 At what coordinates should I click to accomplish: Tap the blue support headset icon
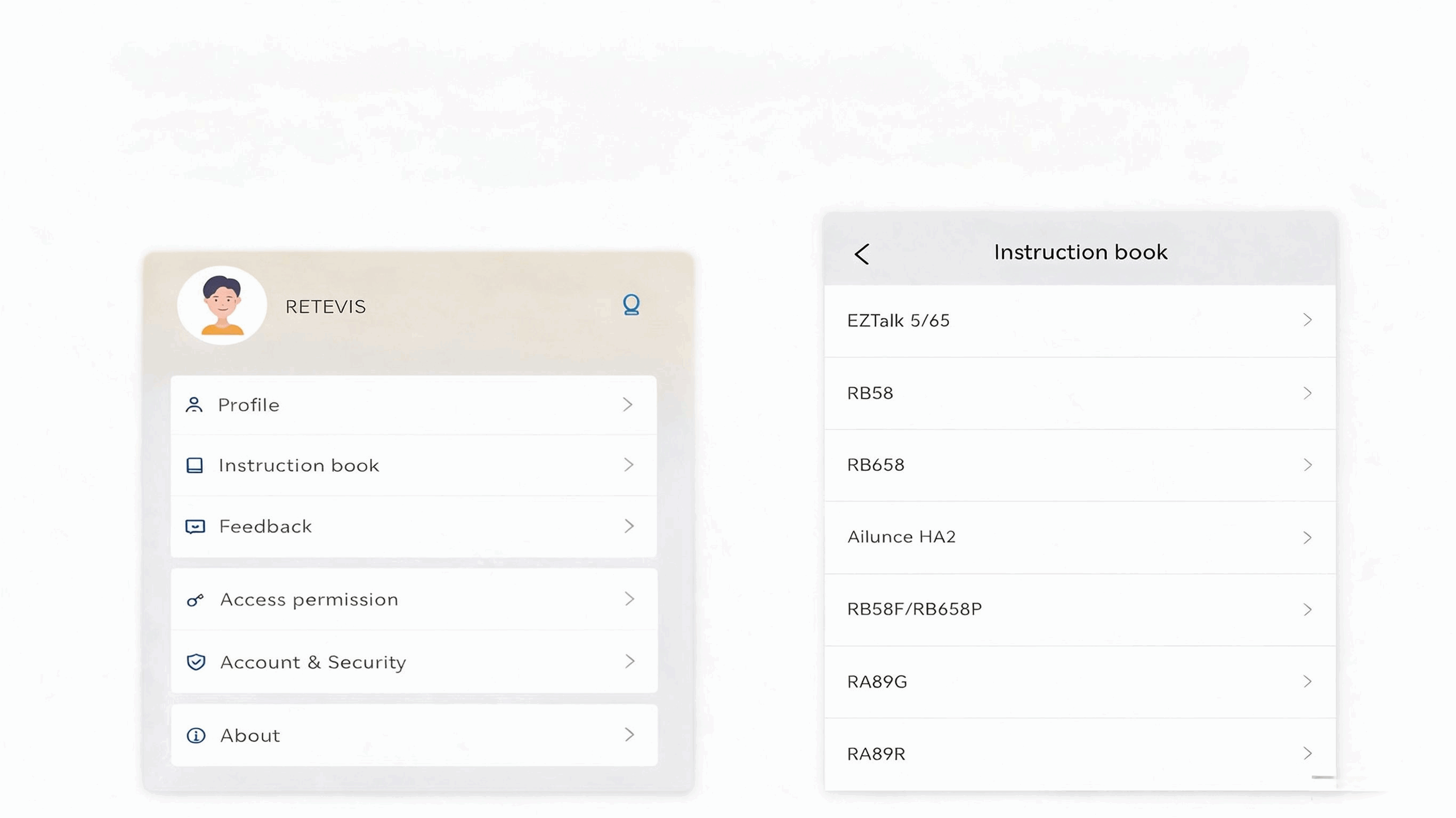click(x=632, y=305)
